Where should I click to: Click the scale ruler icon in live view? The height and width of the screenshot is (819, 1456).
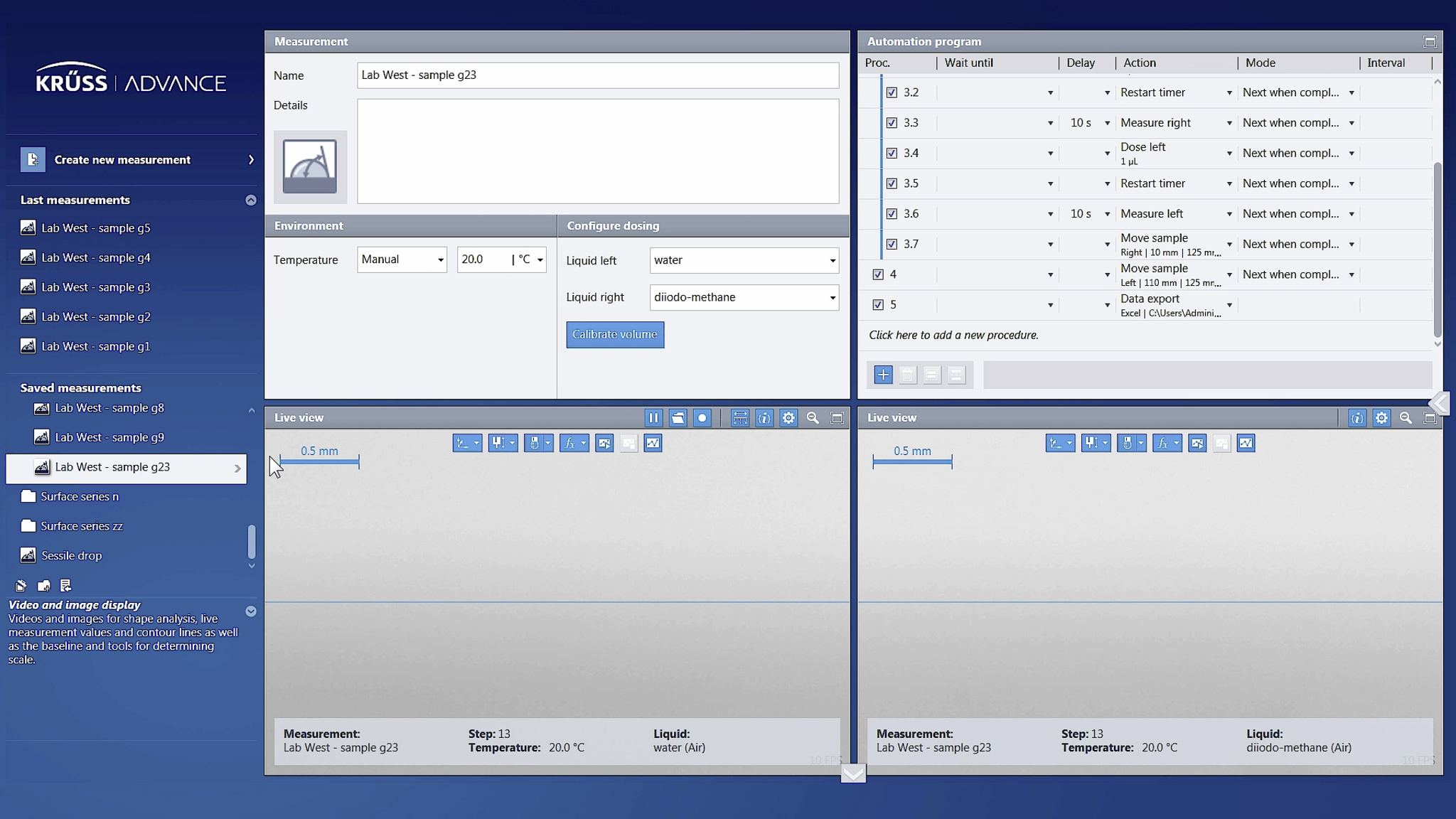(x=740, y=418)
